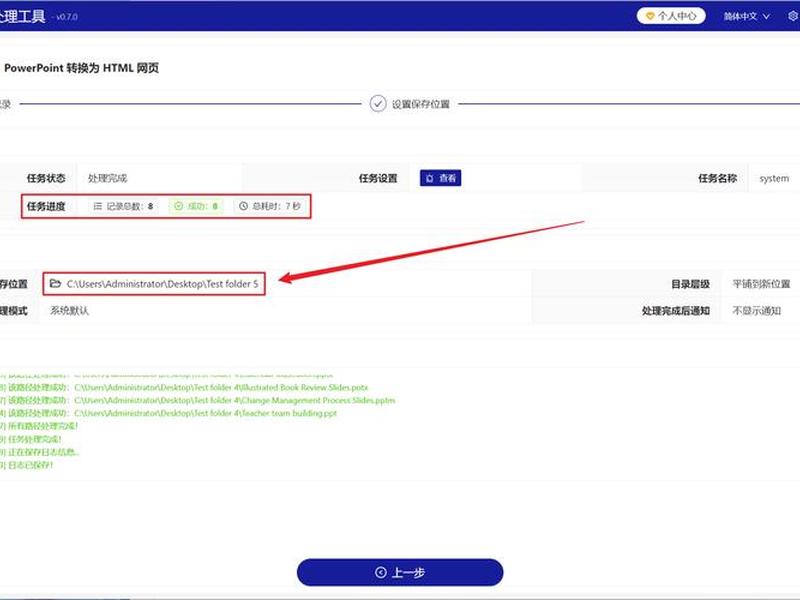The image size is (800, 600).
Task: Click the v0.7.0 version label
Action: click(x=67, y=17)
